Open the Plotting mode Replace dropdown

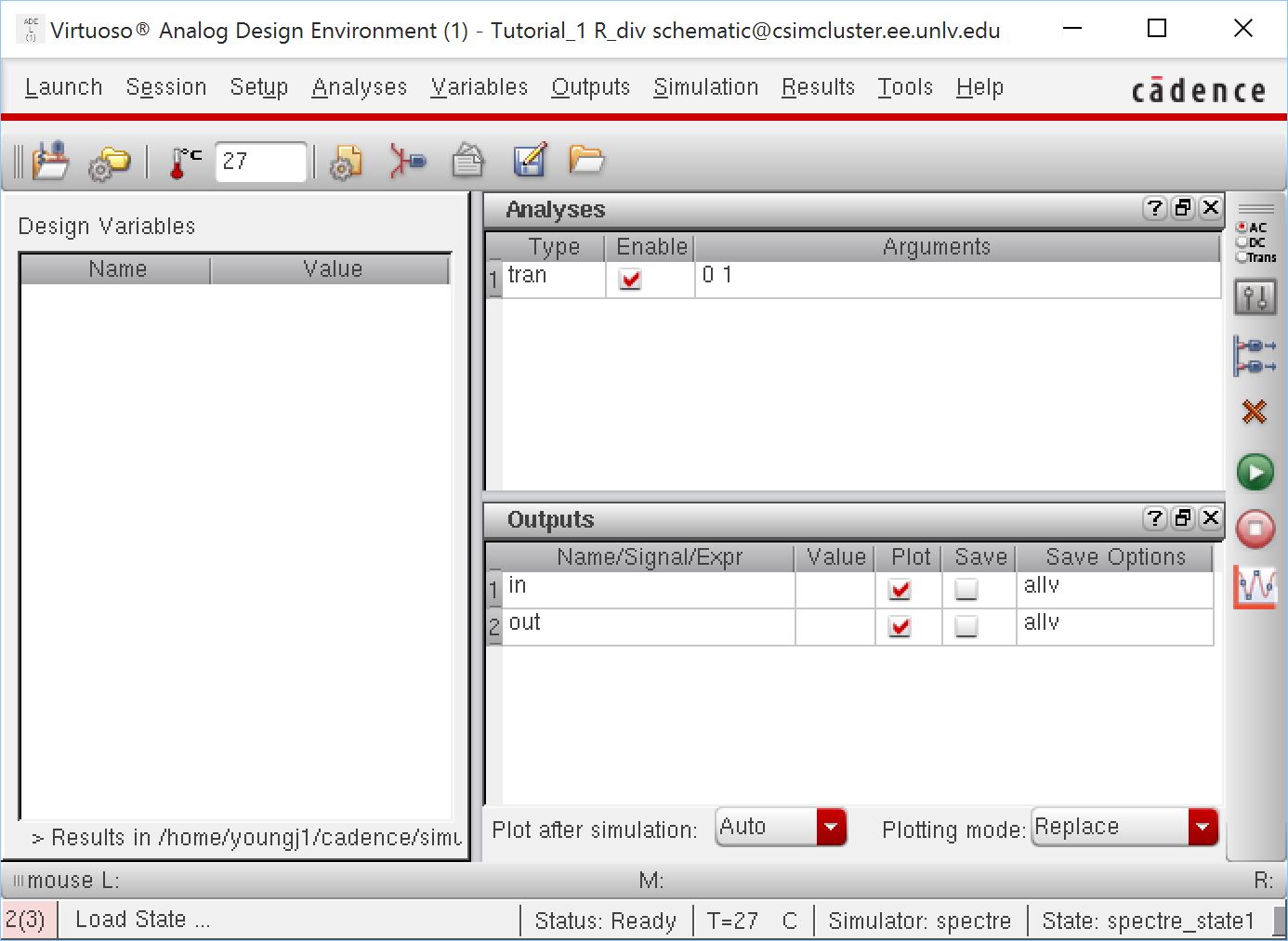point(1203,827)
